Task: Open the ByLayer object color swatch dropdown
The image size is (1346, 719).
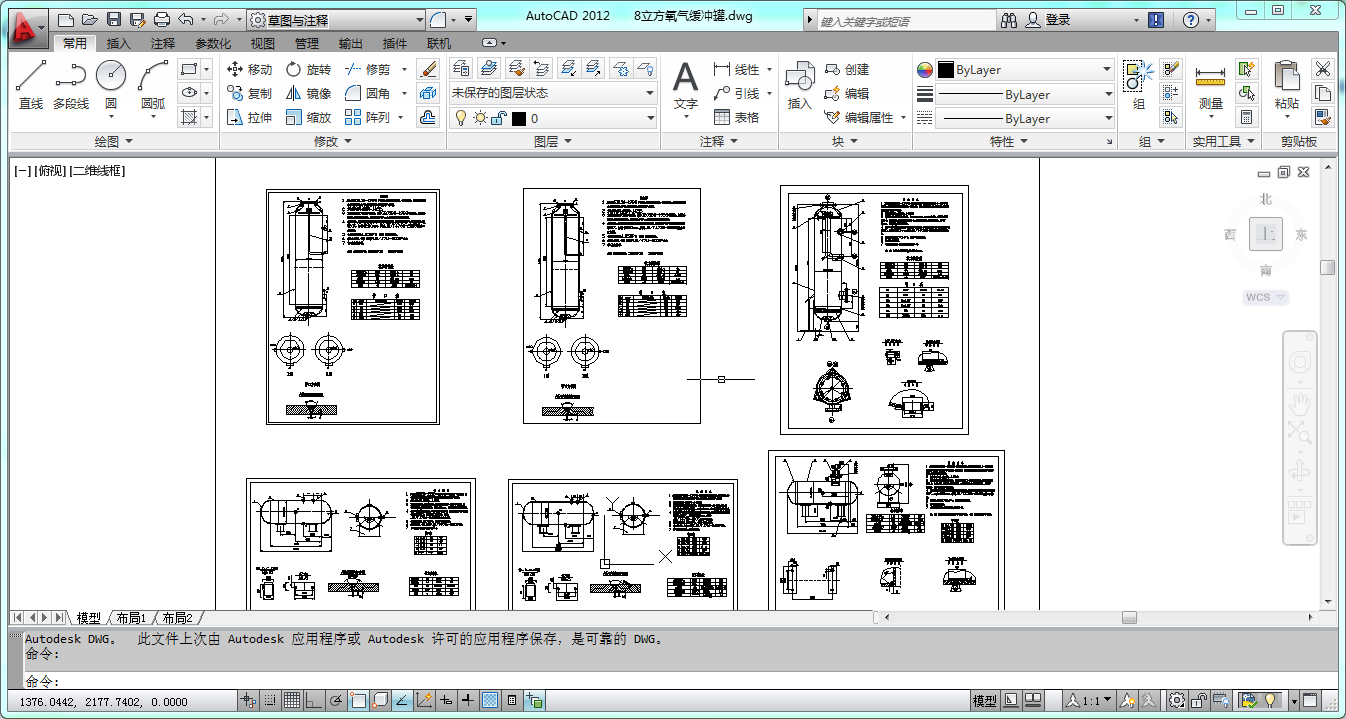Action: click(1026, 70)
